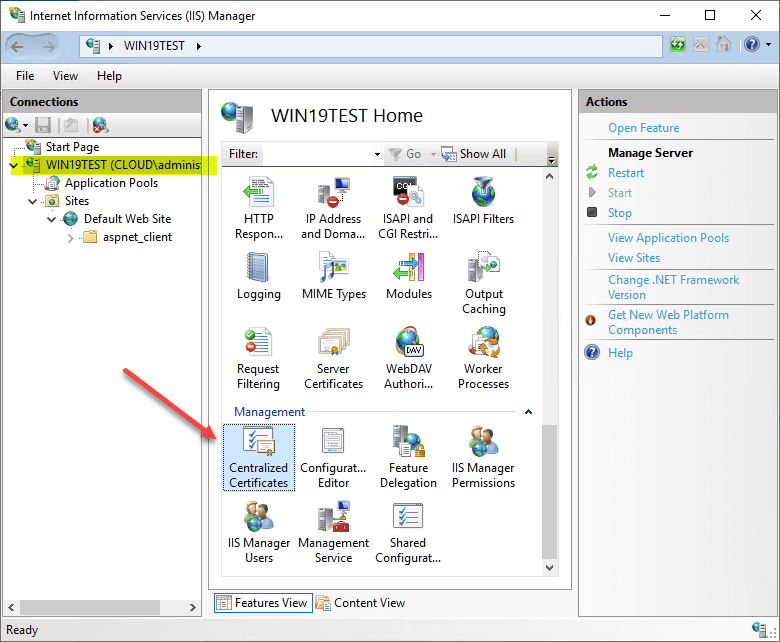The image size is (780, 642).
Task: Open the Logging feature
Action: coord(259,276)
